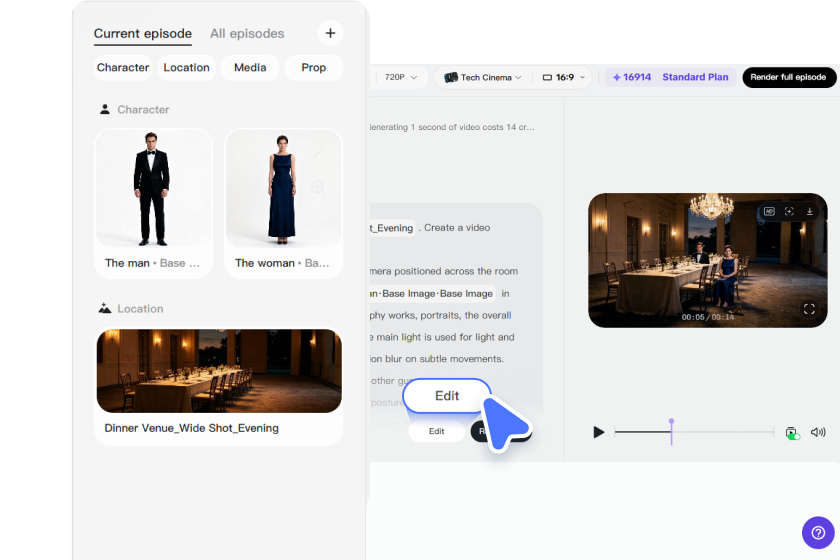Click the Location section heading
Viewport: 840px width, 560px height.
[x=140, y=309]
